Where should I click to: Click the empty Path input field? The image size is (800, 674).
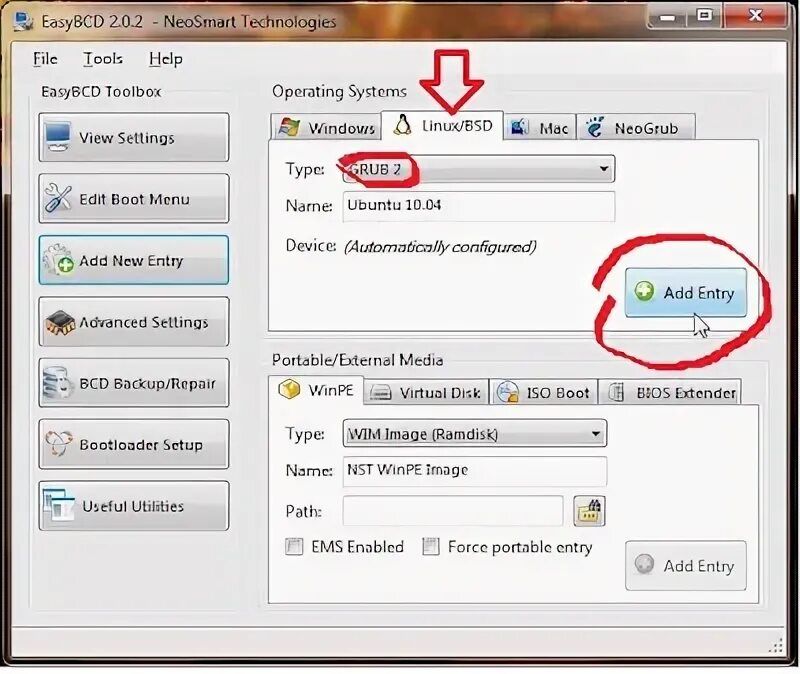click(x=453, y=510)
